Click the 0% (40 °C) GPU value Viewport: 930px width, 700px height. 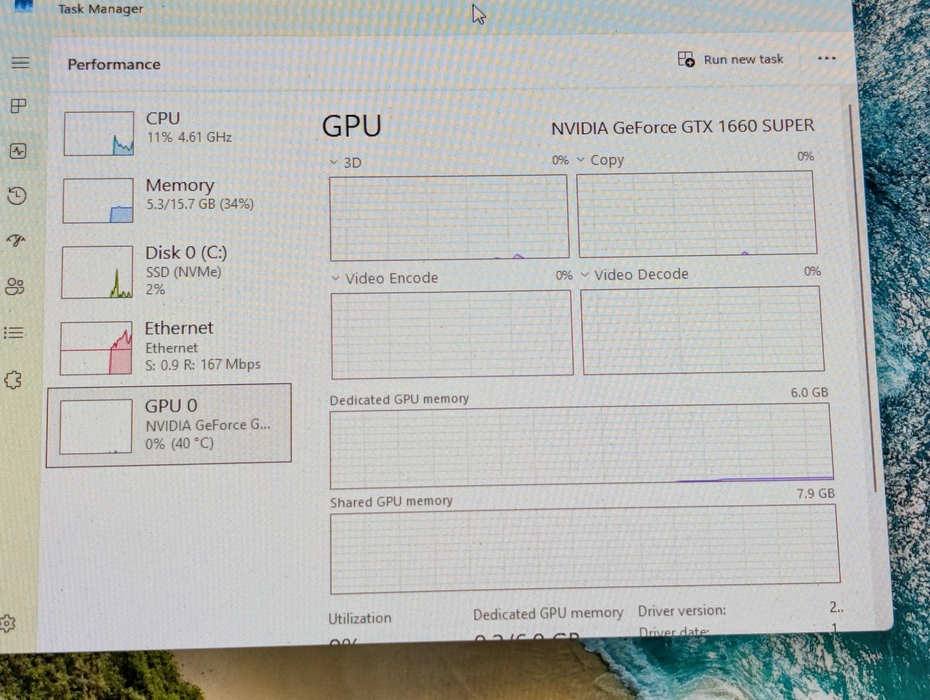pos(180,443)
